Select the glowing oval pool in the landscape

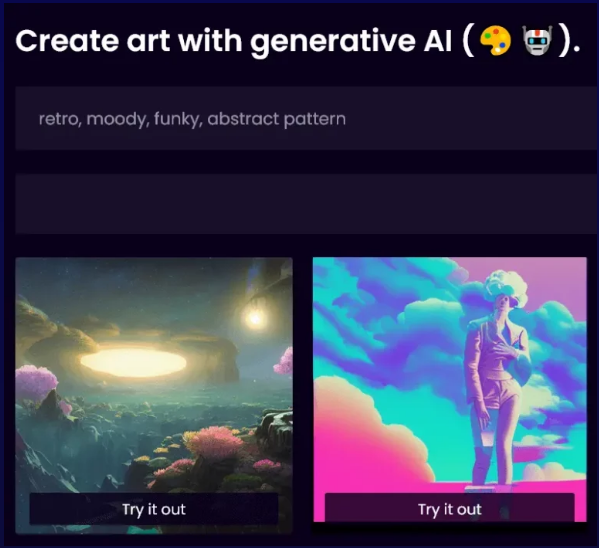pos(133,363)
